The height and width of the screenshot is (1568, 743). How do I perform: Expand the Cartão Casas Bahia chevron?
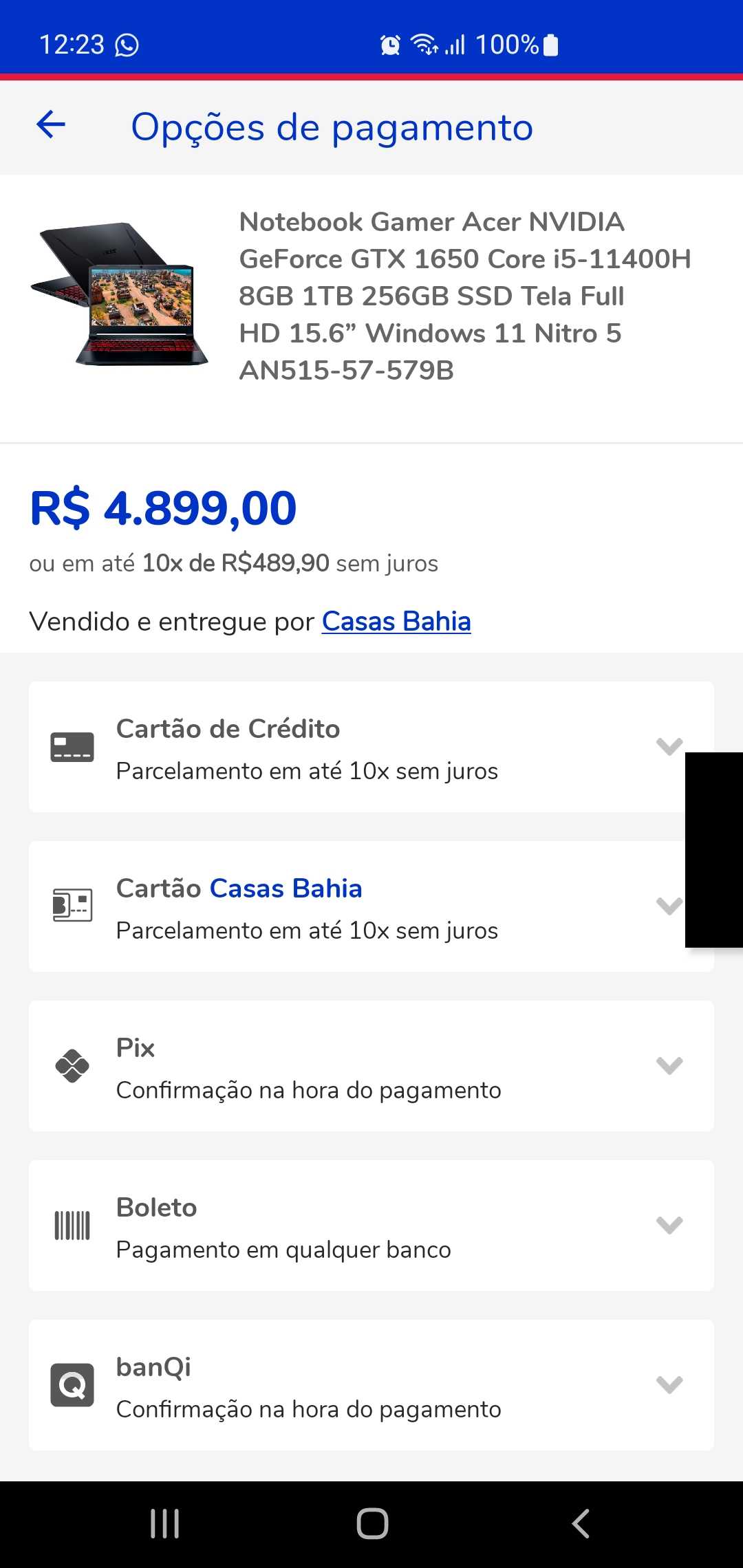[669, 906]
